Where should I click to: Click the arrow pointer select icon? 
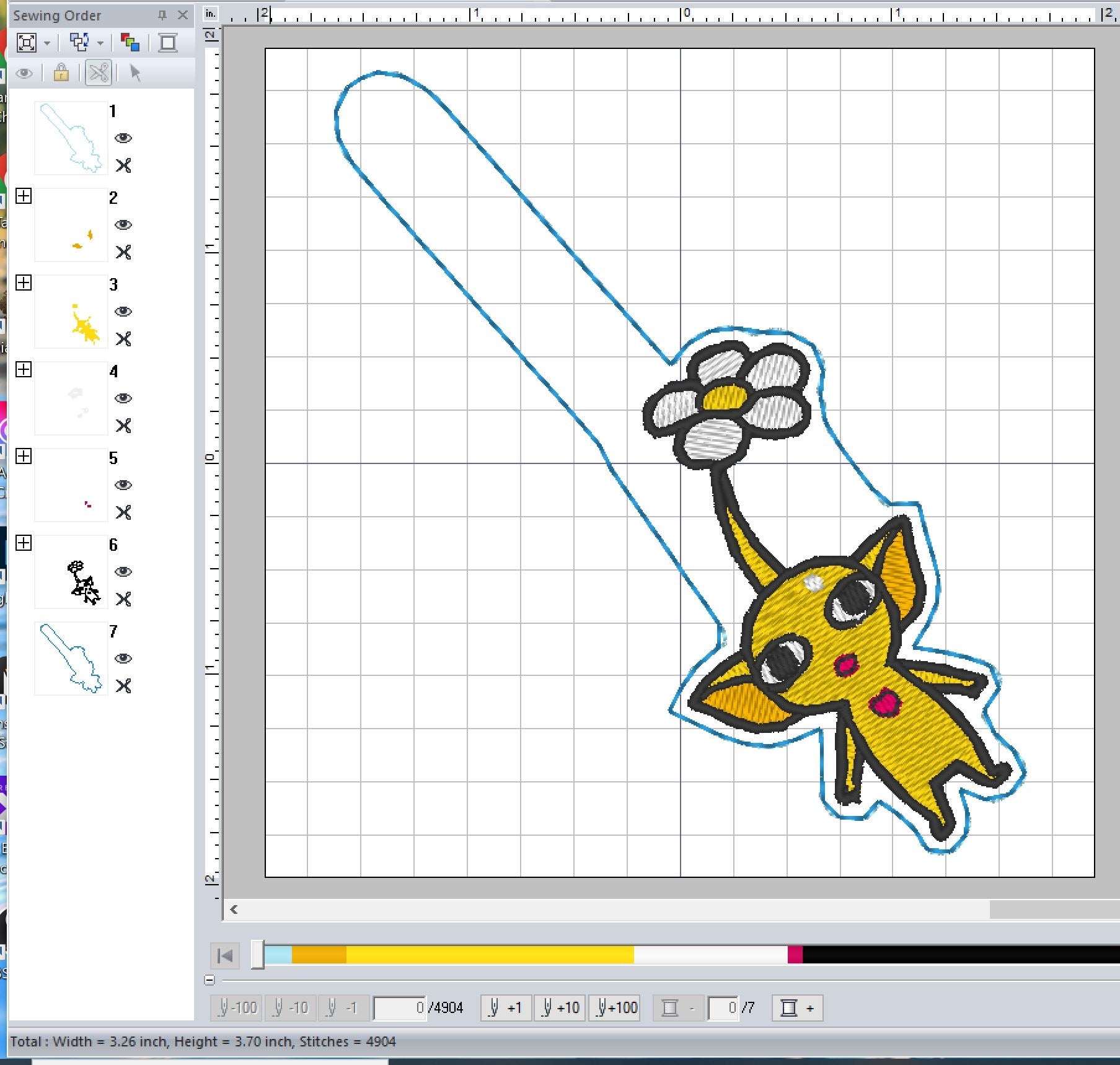[x=134, y=72]
